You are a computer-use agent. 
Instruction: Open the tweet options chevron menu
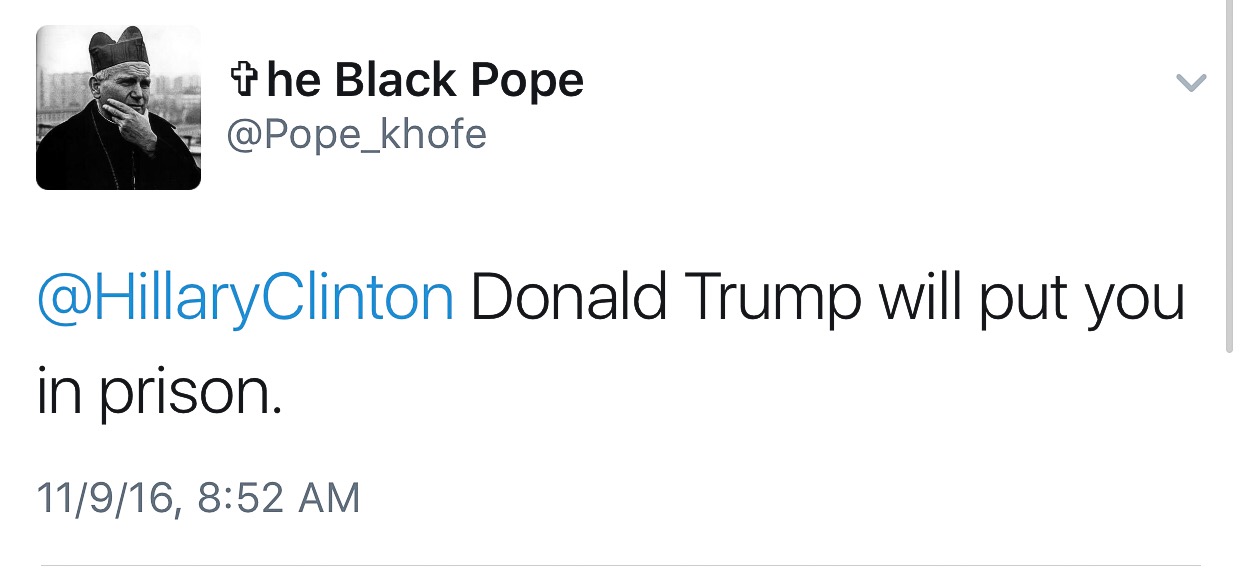(x=1190, y=83)
